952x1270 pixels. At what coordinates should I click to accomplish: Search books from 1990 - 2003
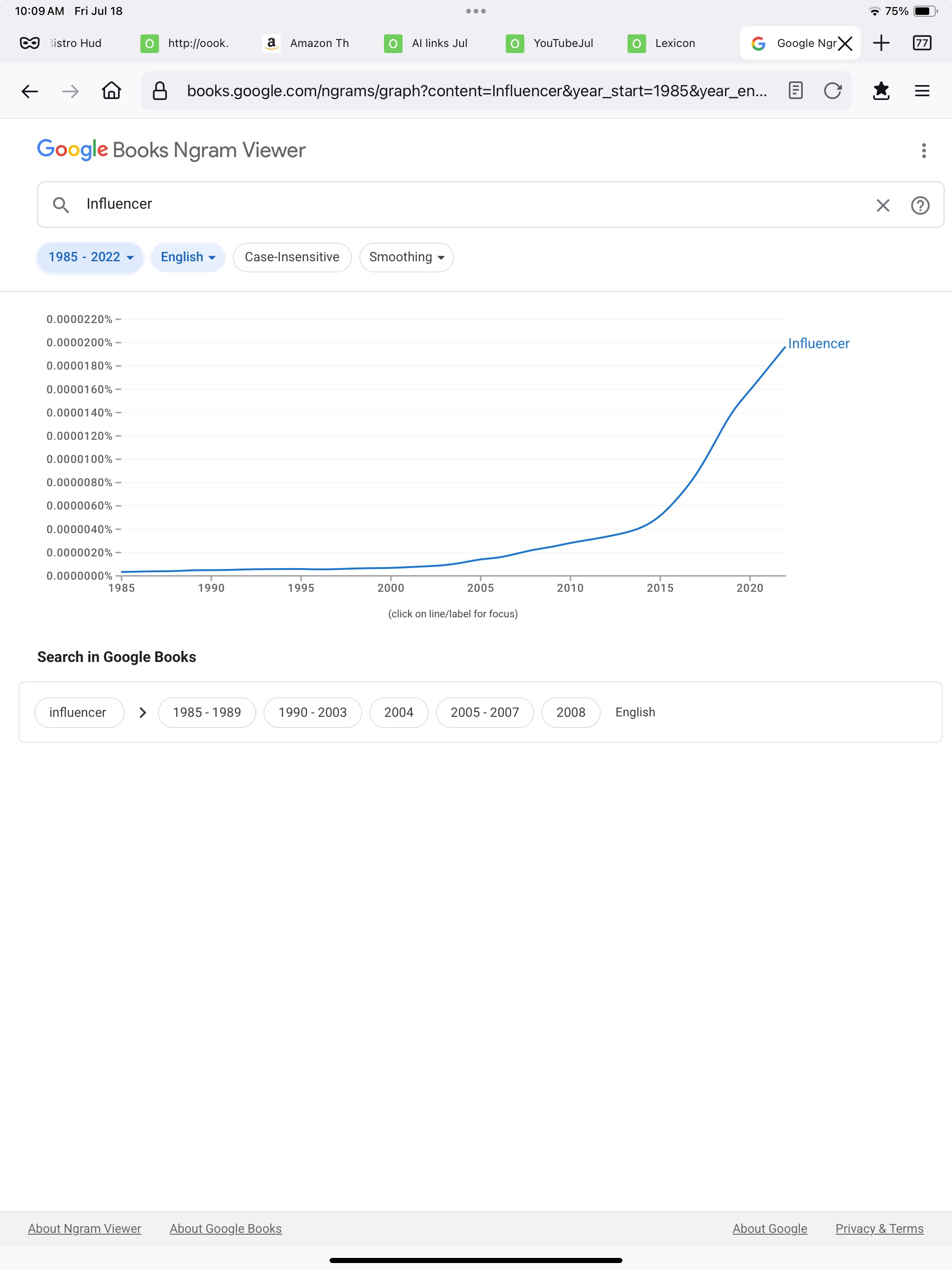pyautogui.click(x=312, y=713)
